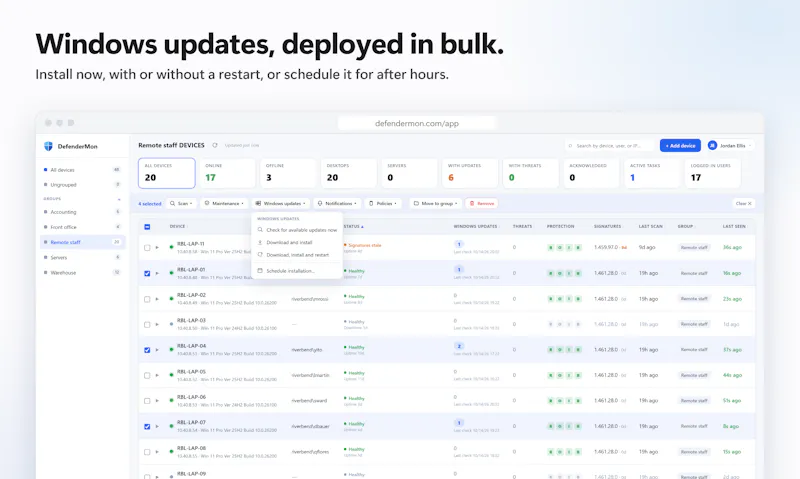Click the Maintenance button's shield icon
Image resolution: width=800 pixels, height=479 pixels.
(x=207, y=203)
